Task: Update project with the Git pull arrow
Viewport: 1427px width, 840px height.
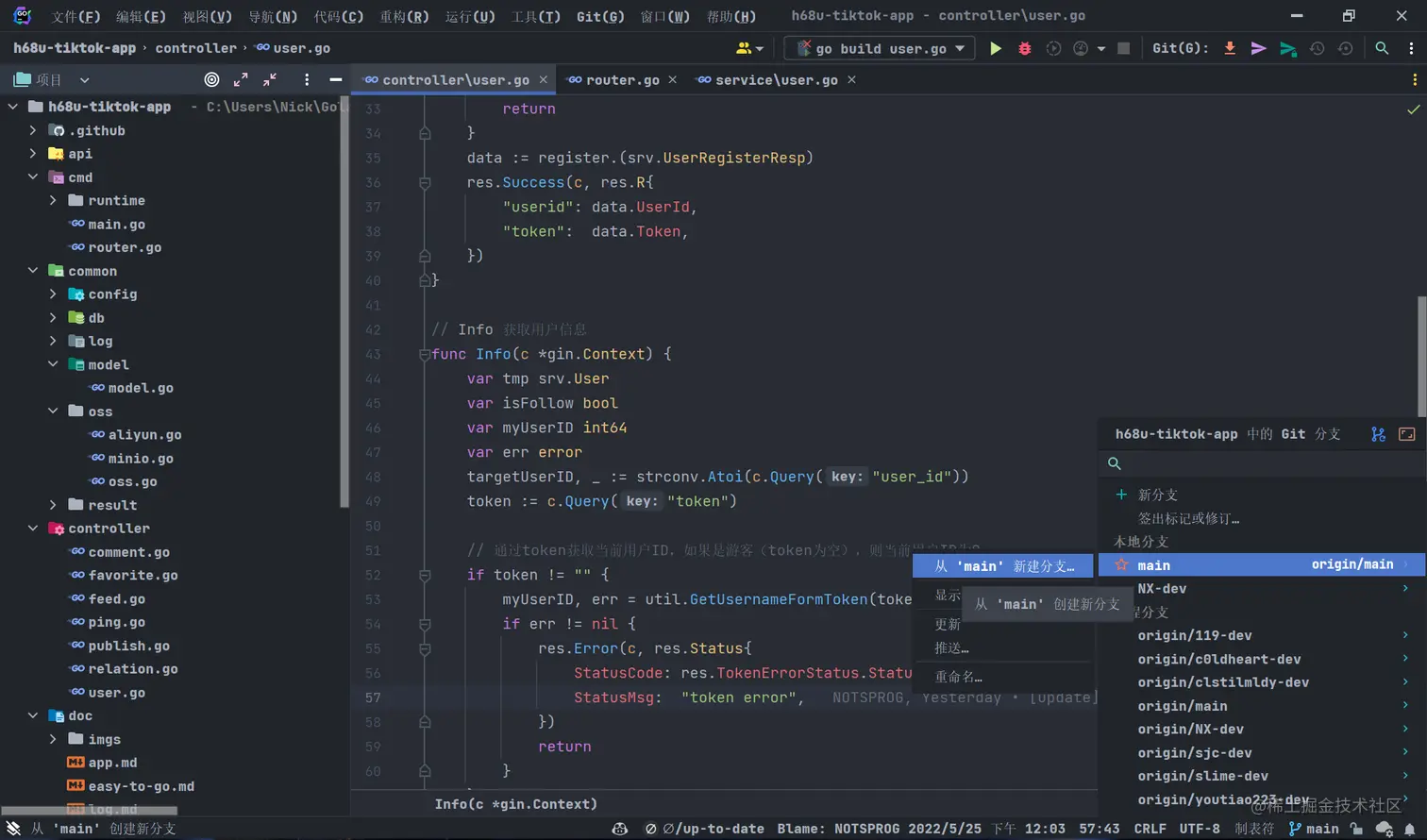Action: pos(1230,48)
